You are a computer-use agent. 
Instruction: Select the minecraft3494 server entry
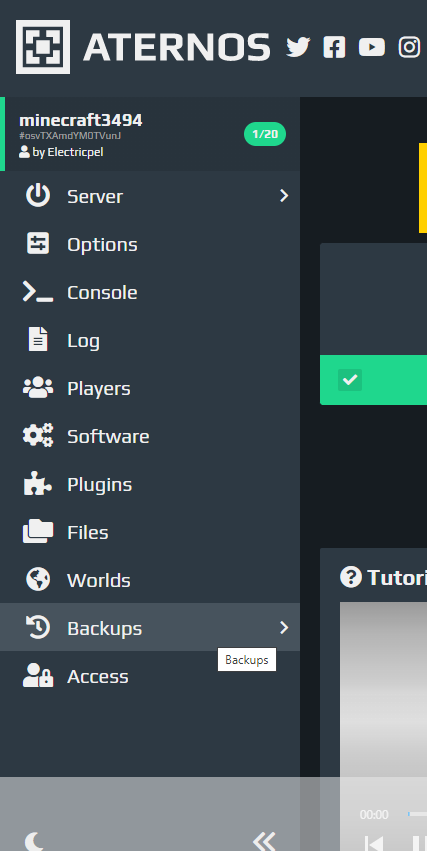point(150,134)
